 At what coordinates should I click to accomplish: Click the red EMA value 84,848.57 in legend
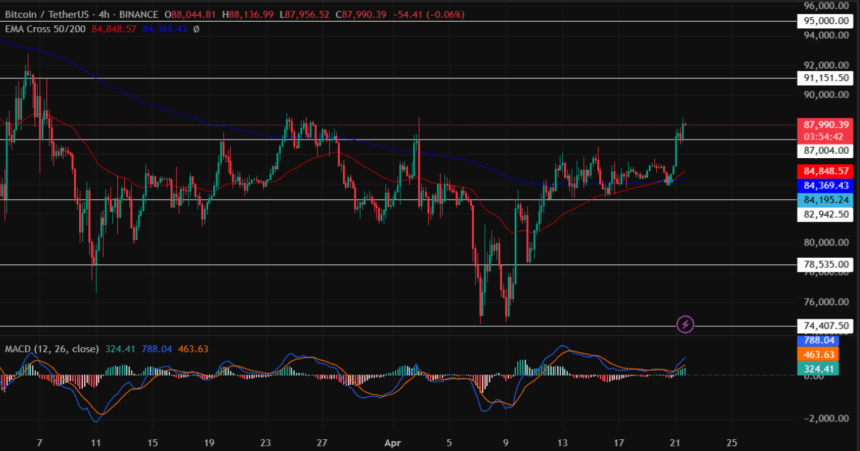tap(114, 29)
